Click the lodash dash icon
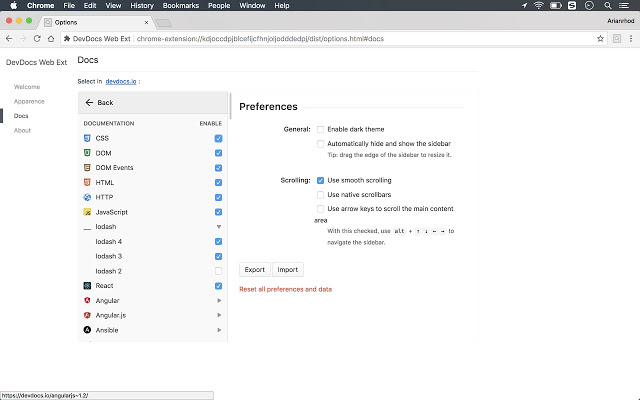 point(87,229)
